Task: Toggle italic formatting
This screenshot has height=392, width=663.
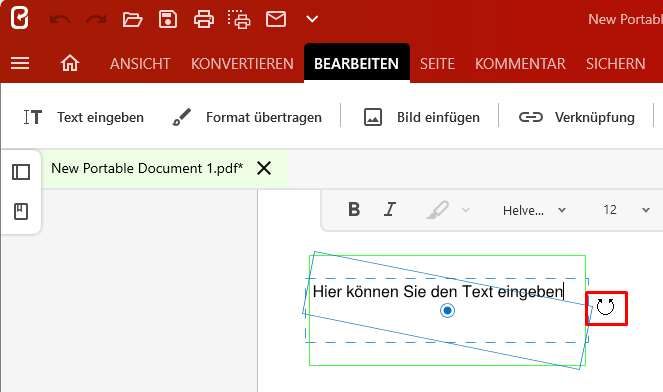Action: click(x=390, y=209)
